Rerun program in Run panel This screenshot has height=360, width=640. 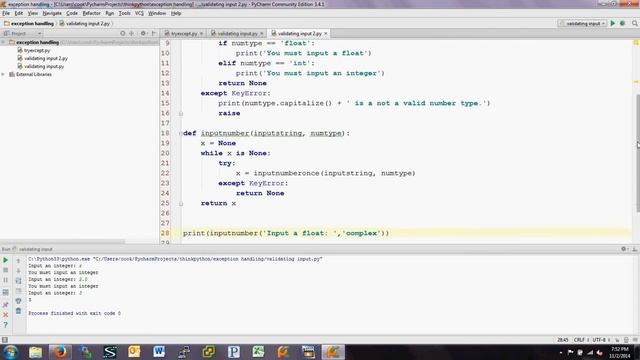[x=6, y=260]
